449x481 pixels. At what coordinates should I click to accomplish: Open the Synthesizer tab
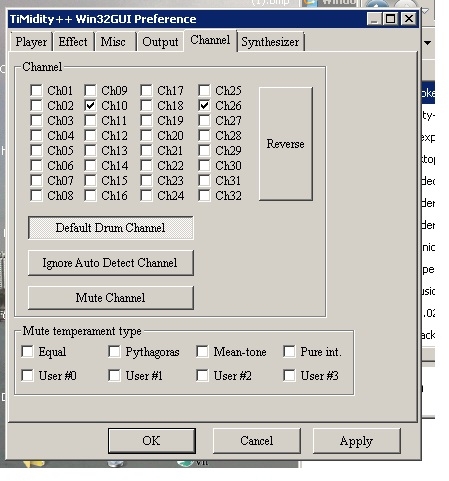(270, 42)
